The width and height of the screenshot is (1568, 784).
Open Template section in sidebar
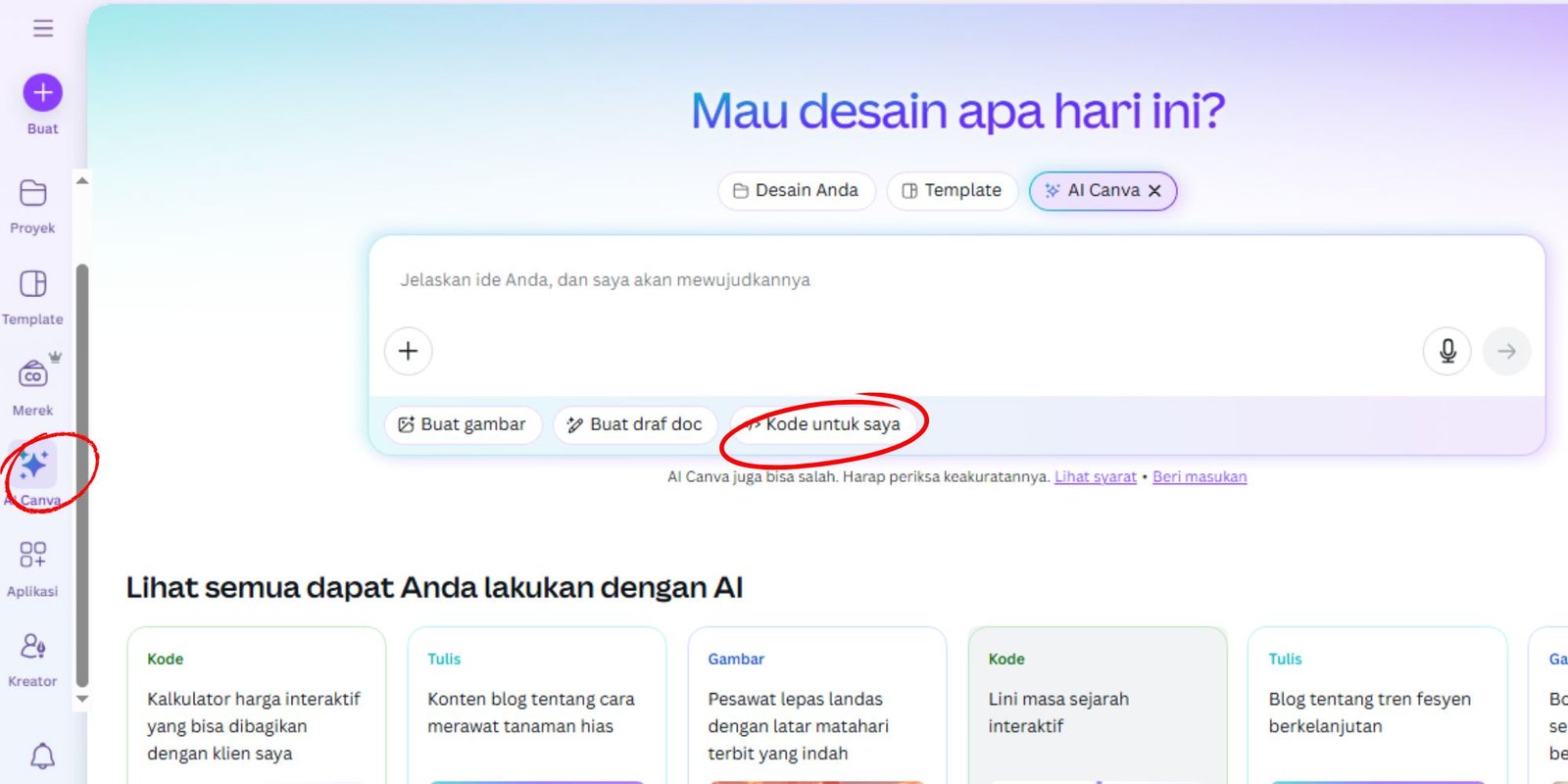point(32,297)
